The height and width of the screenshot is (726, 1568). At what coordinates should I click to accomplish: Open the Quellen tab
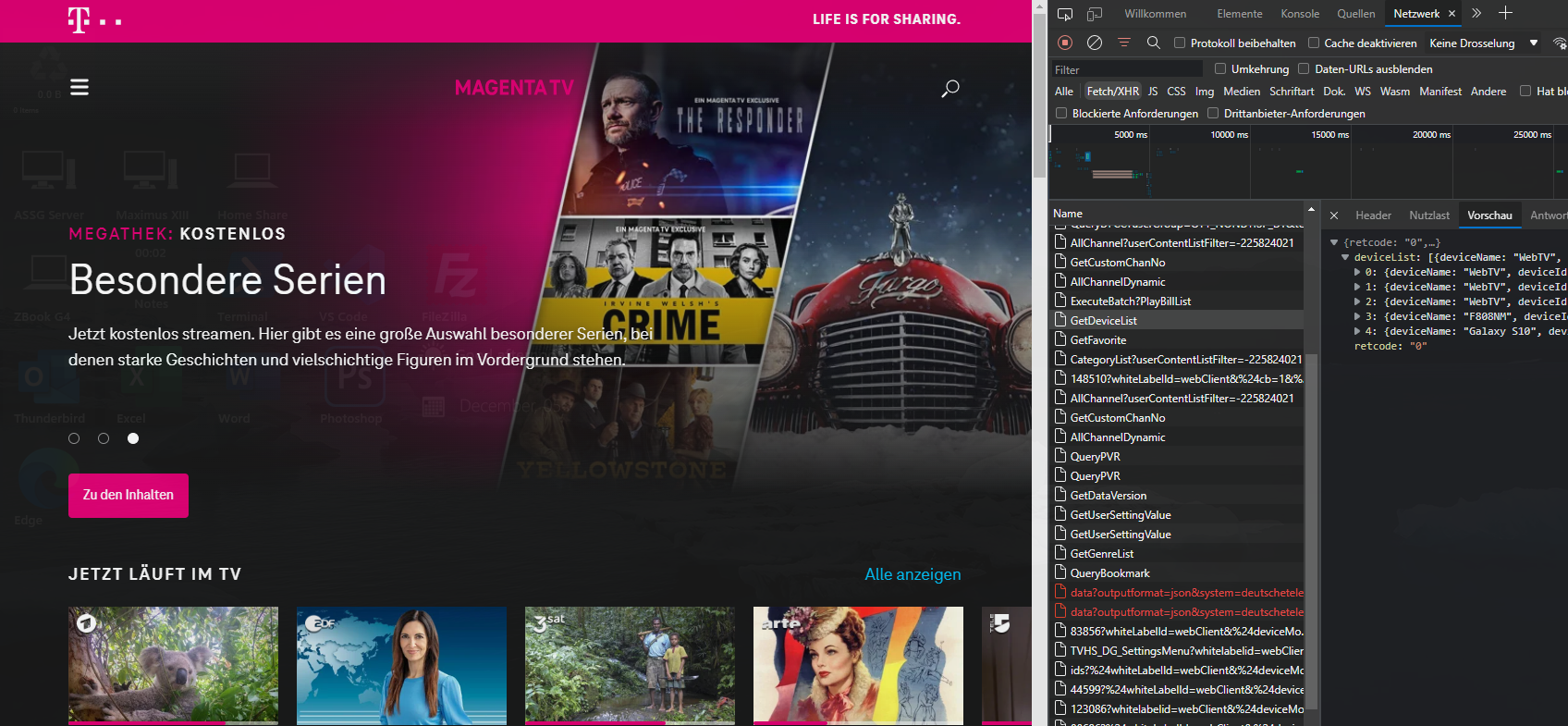(1355, 14)
